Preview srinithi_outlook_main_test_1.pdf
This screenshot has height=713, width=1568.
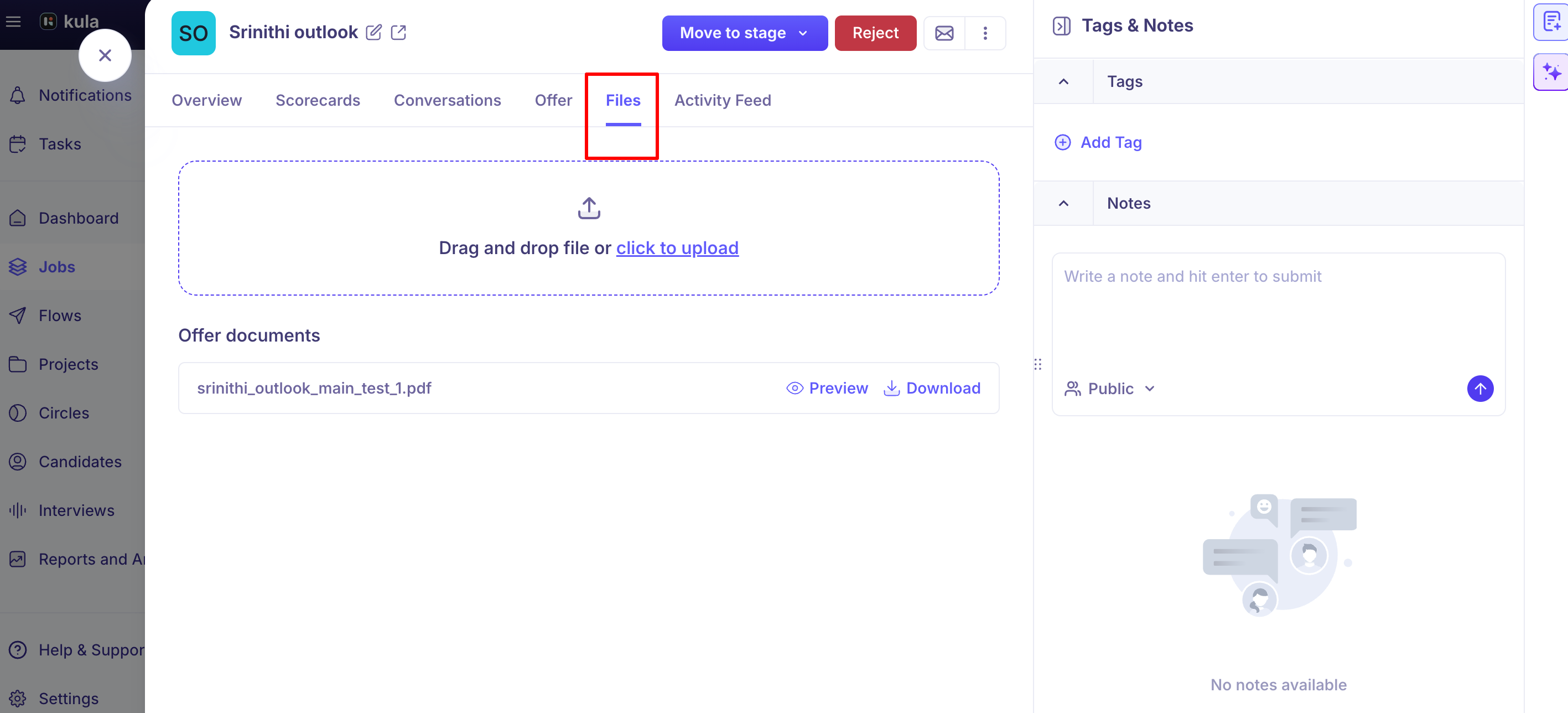point(827,388)
